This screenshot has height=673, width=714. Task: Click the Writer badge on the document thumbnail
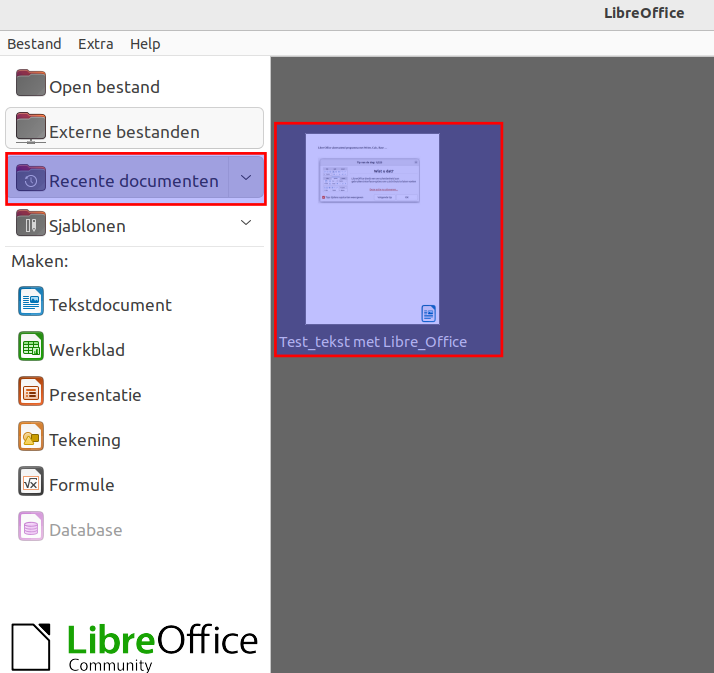428,313
